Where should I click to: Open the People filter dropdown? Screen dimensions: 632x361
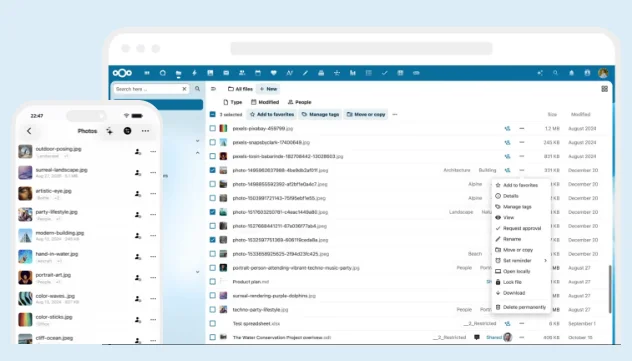(x=299, y=102)
